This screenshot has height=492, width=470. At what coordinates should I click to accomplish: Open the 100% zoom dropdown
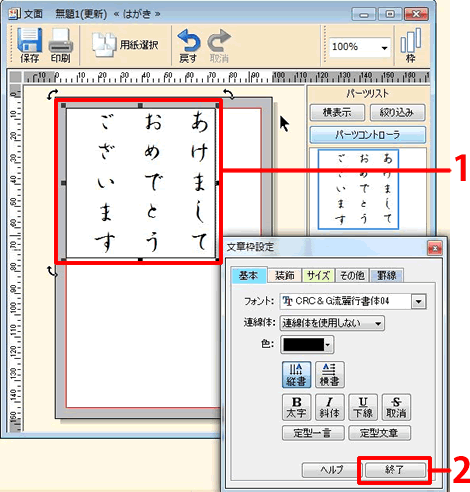384,48
